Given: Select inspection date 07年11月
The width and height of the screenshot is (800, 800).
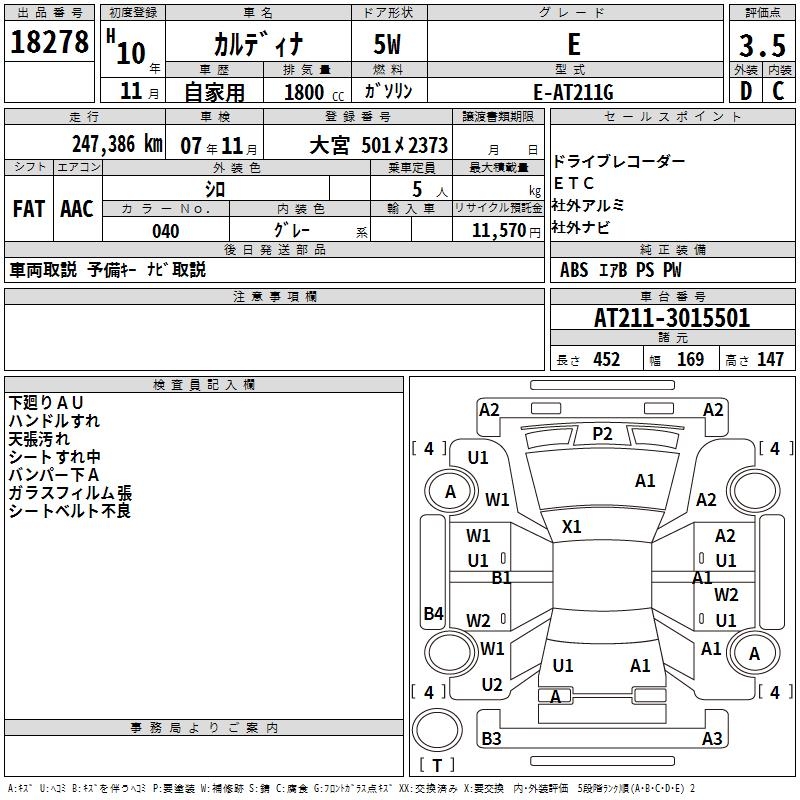Looking at the screenshot, I should (x=219, y=146).
